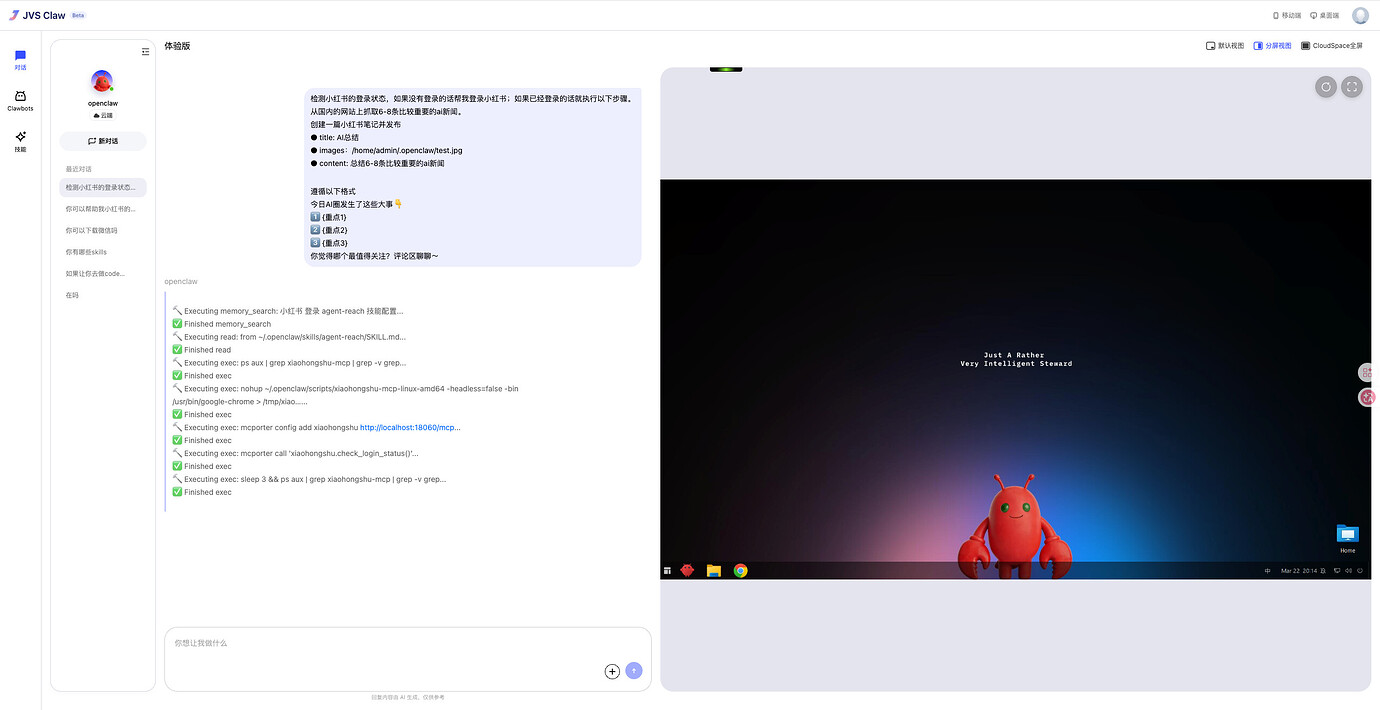Screen dimensions: 1380x710
Task: Open the 对话 chat section in sidebar
Action: (x=20, y=60)
